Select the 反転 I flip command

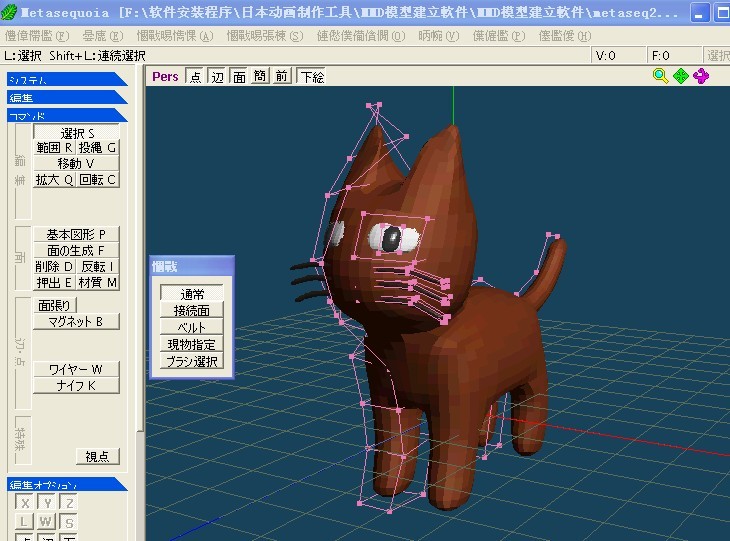point(98,266)
